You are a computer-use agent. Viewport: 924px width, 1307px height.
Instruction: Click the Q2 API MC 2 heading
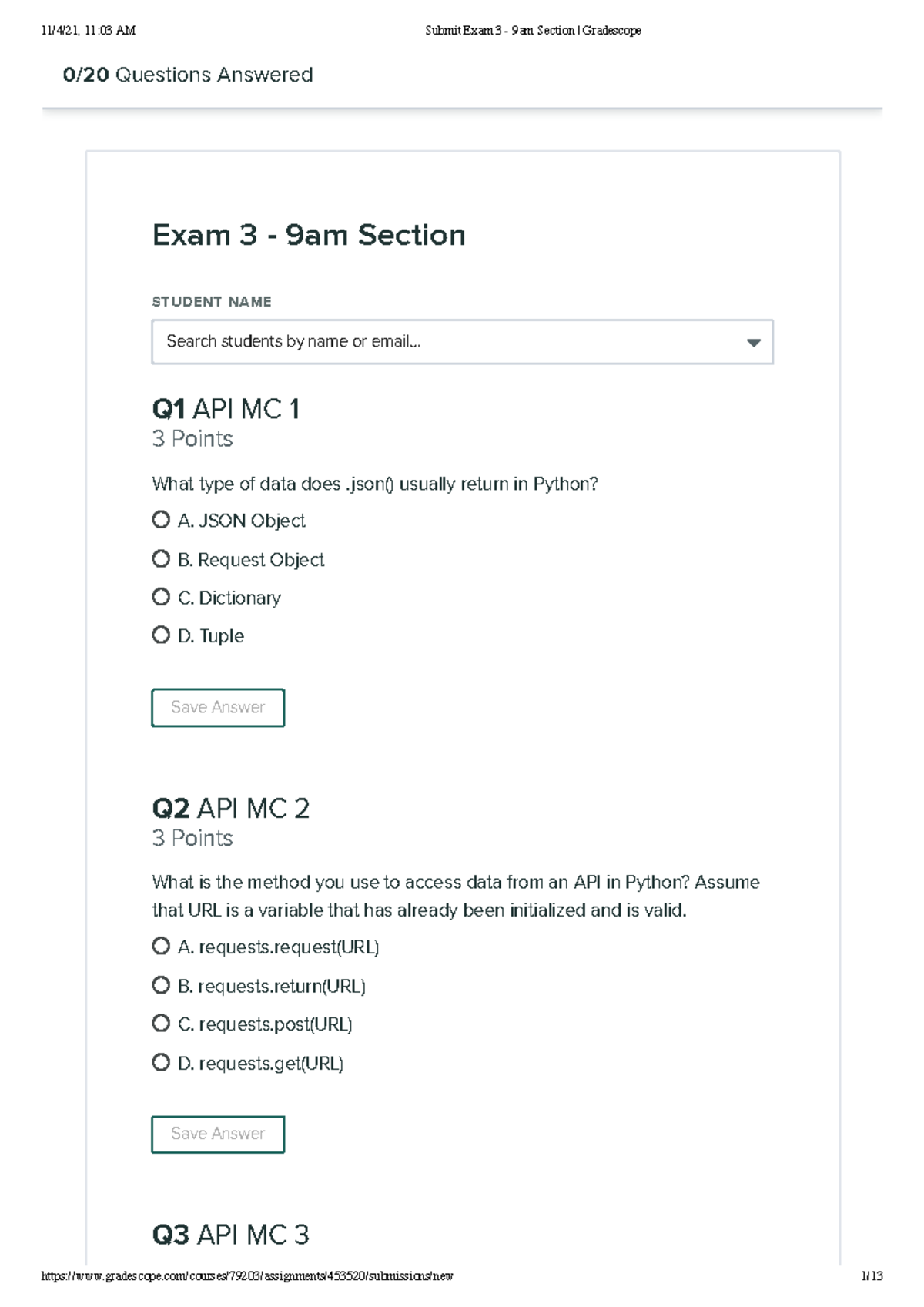coord(231,809)
